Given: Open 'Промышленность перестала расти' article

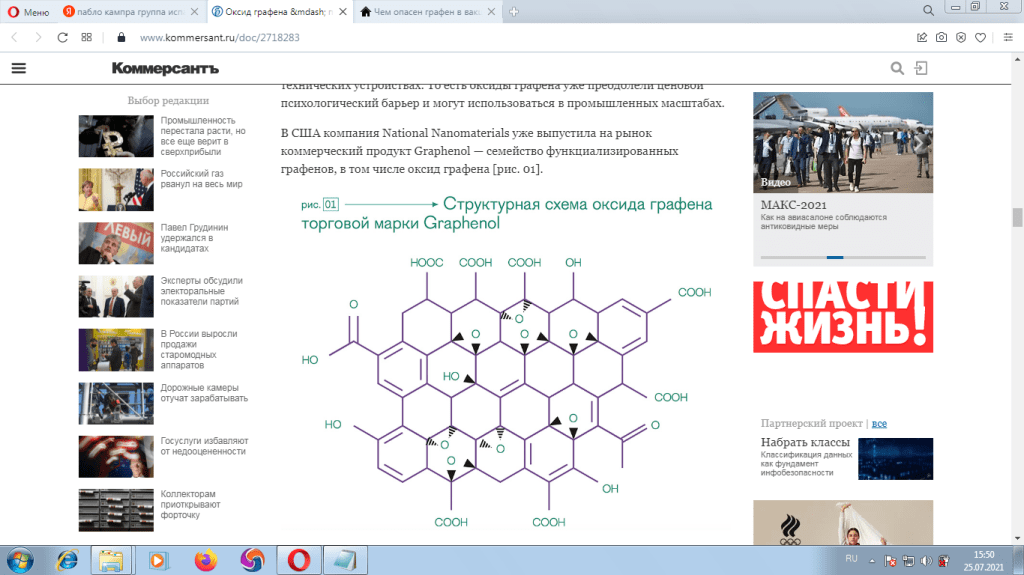Looking at the screenshot, I should pyautogui.click(x=203, y=136).
